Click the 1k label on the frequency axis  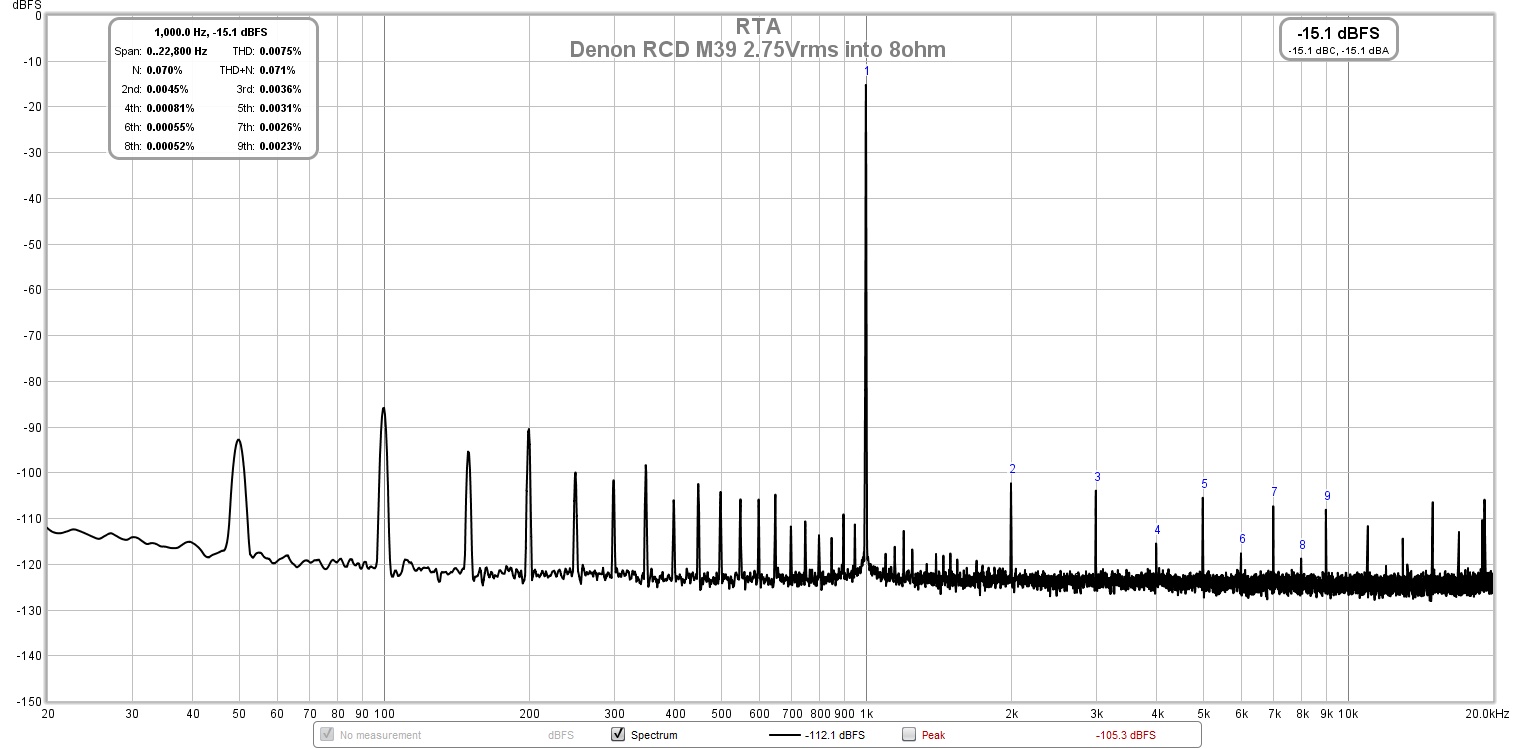[x=867, y=714]
